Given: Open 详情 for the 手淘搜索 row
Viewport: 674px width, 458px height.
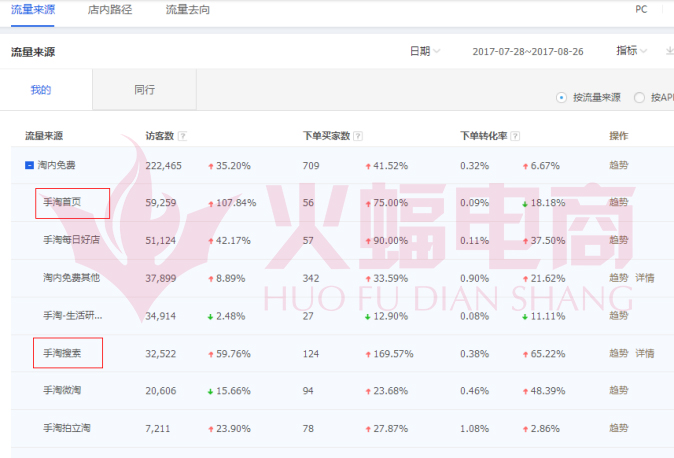Looking at the screenshot, I should pos(645,353).
